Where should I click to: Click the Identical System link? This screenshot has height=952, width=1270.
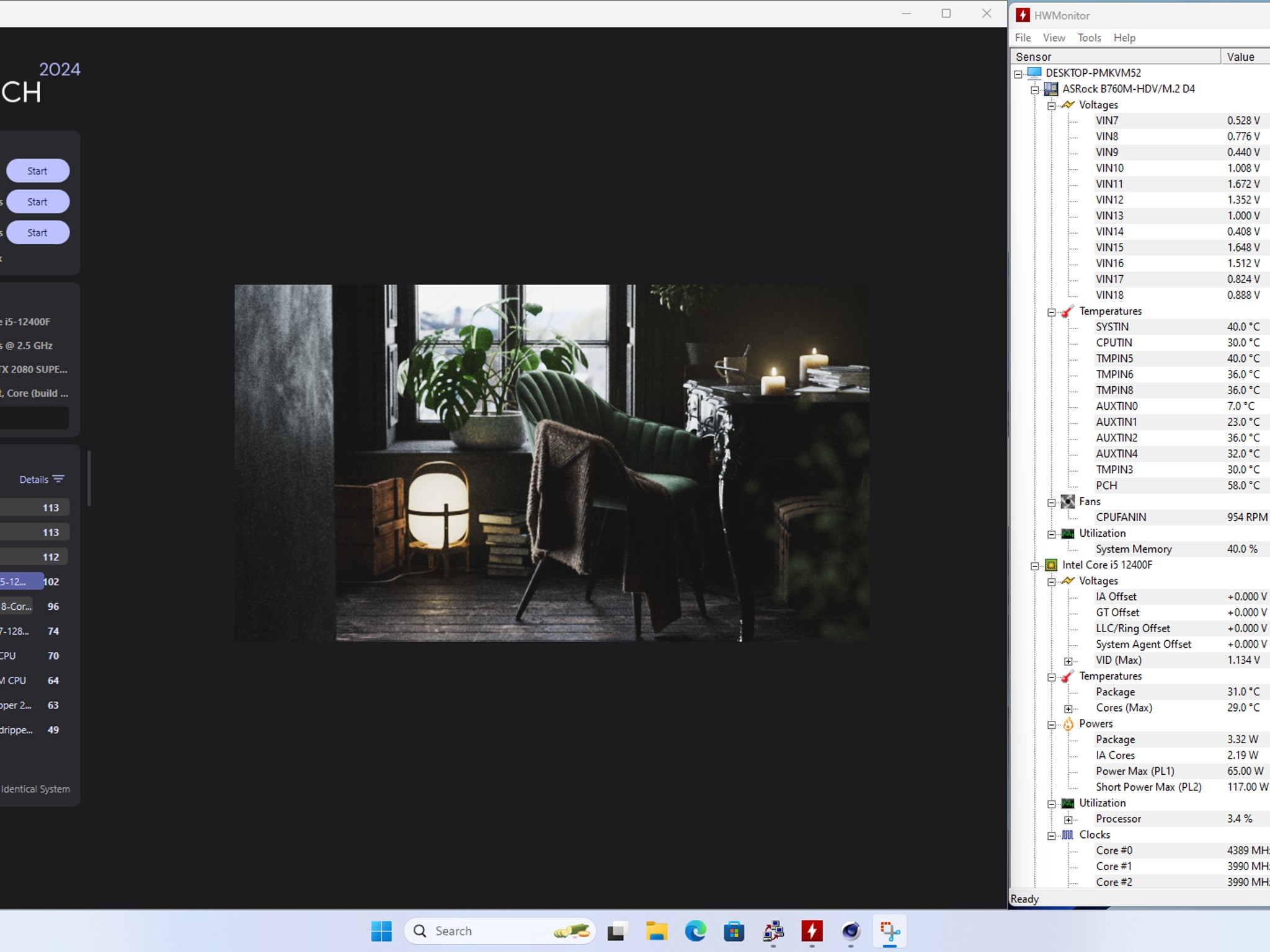point(35,789)
